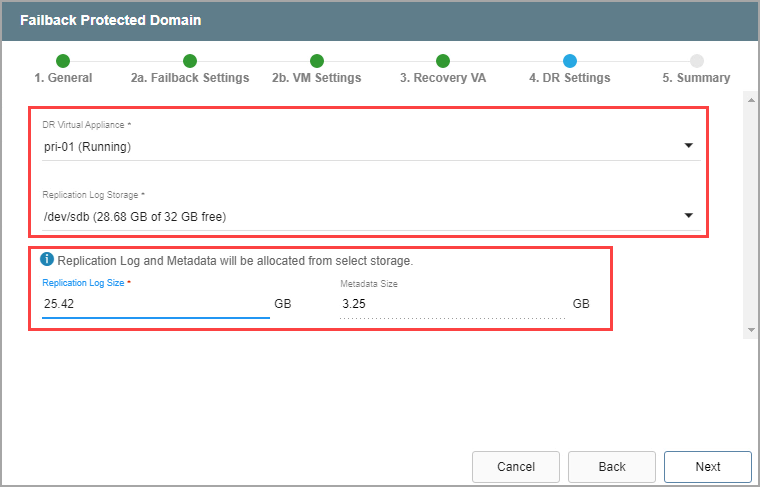Screen dimensions: 760x487
Task: Click the green VM Settings step circle
Action: click(317, 61)
